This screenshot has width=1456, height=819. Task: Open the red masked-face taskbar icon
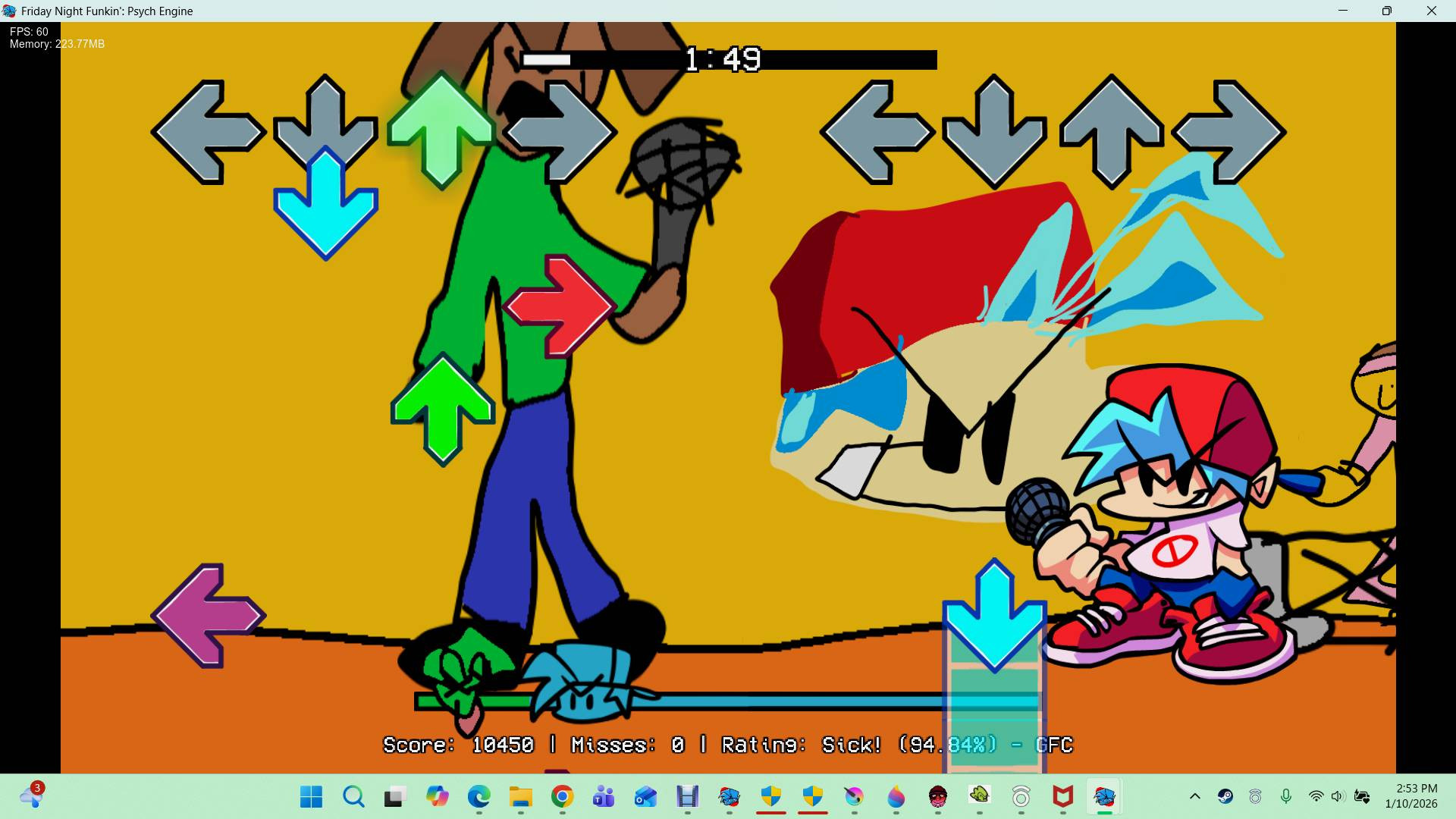click(937, 797)
